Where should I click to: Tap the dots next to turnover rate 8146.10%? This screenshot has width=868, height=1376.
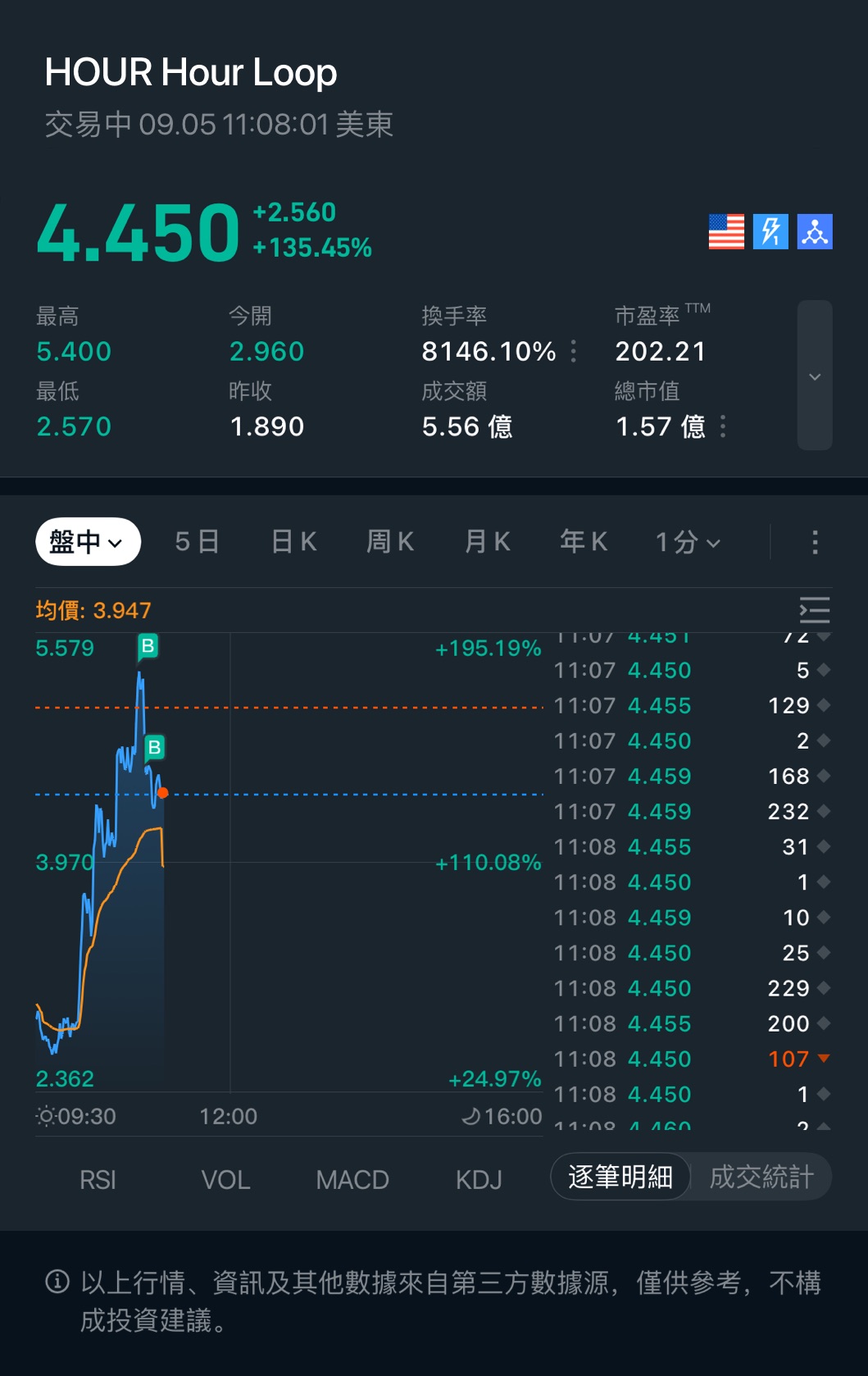tap(574, 351)
